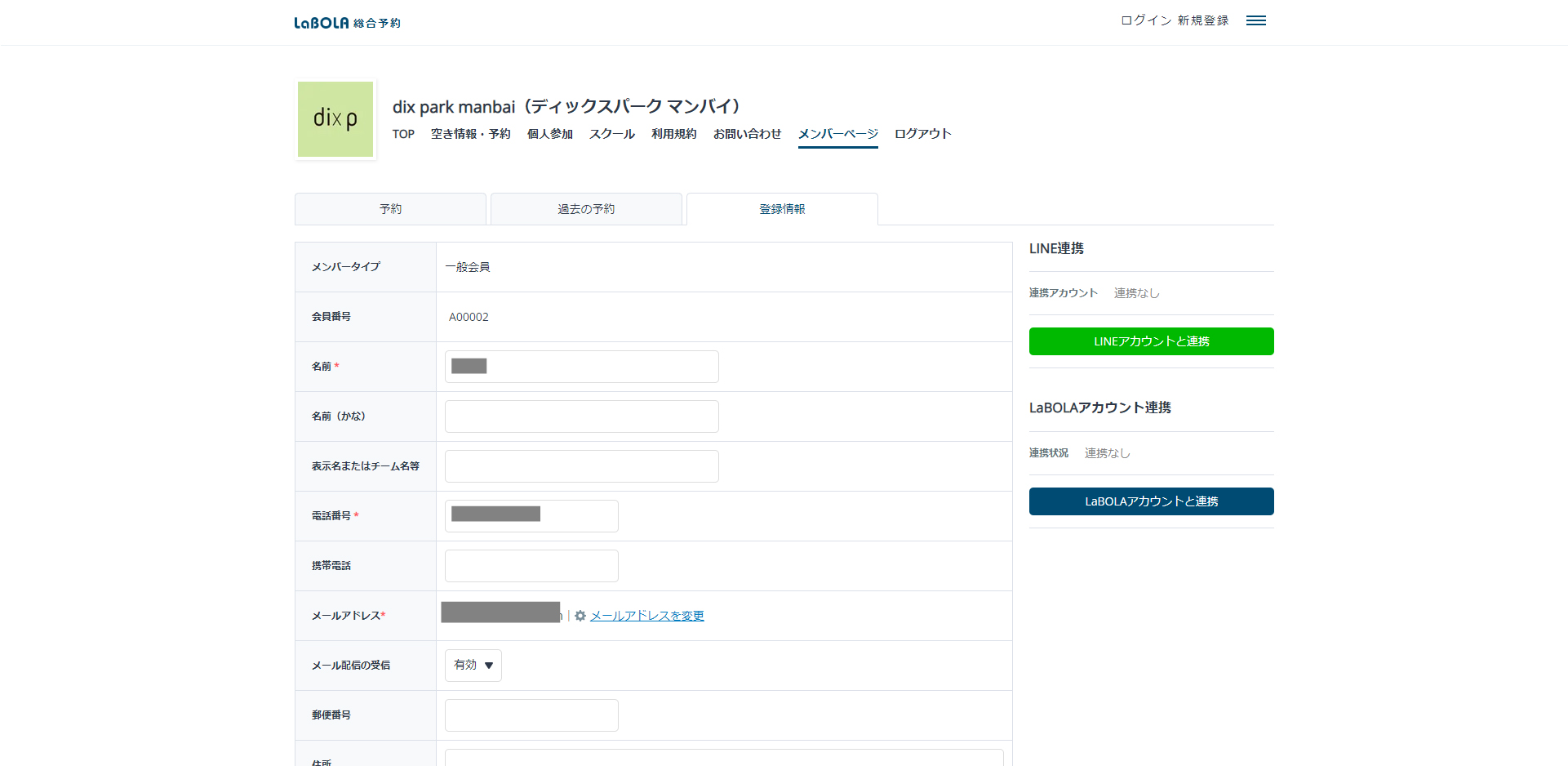Go to 個人参加 page
1568x766 pixels.
pos(549,134)
